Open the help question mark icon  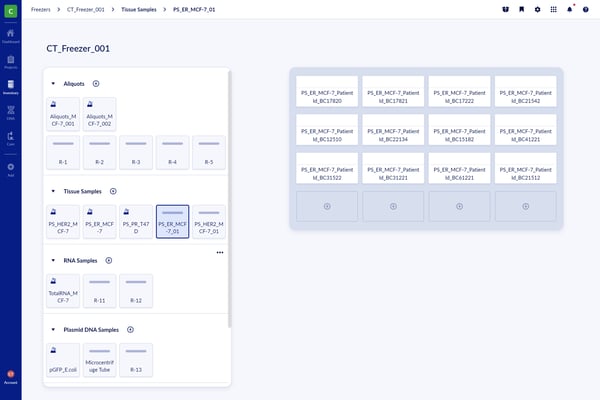pyautogui.click(x=584, y=9)
